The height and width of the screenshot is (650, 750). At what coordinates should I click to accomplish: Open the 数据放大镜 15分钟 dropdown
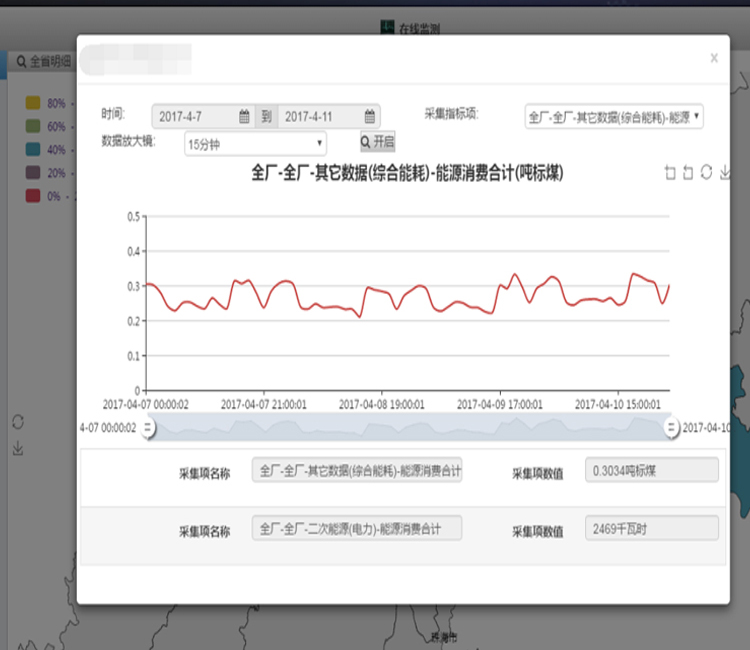point(255,143)
